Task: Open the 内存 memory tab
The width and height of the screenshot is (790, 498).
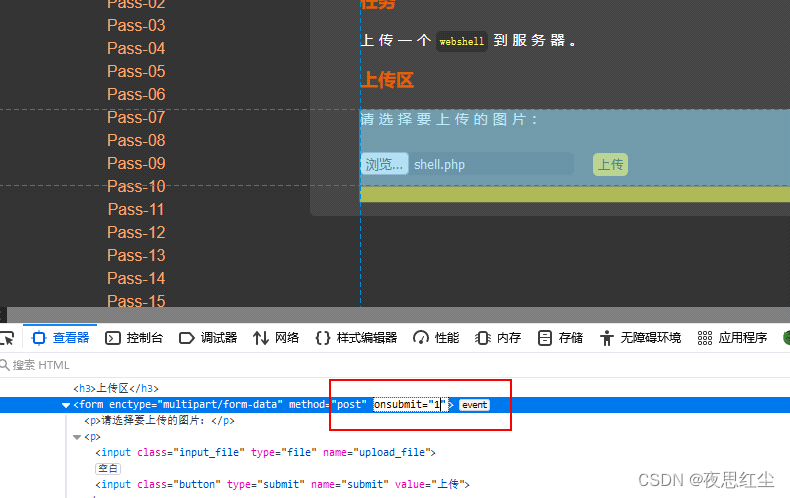Action: [x=498, y=338]
